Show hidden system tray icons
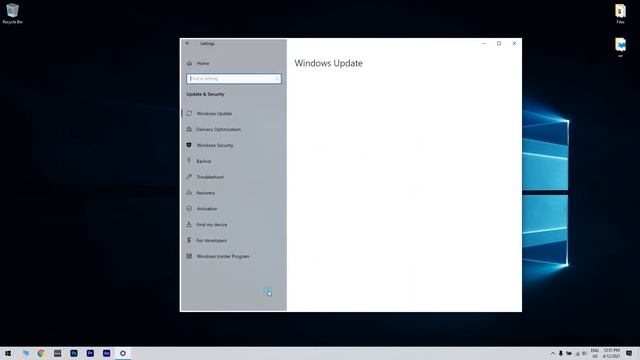Screen dimensions: 640x360 [553, 353]
